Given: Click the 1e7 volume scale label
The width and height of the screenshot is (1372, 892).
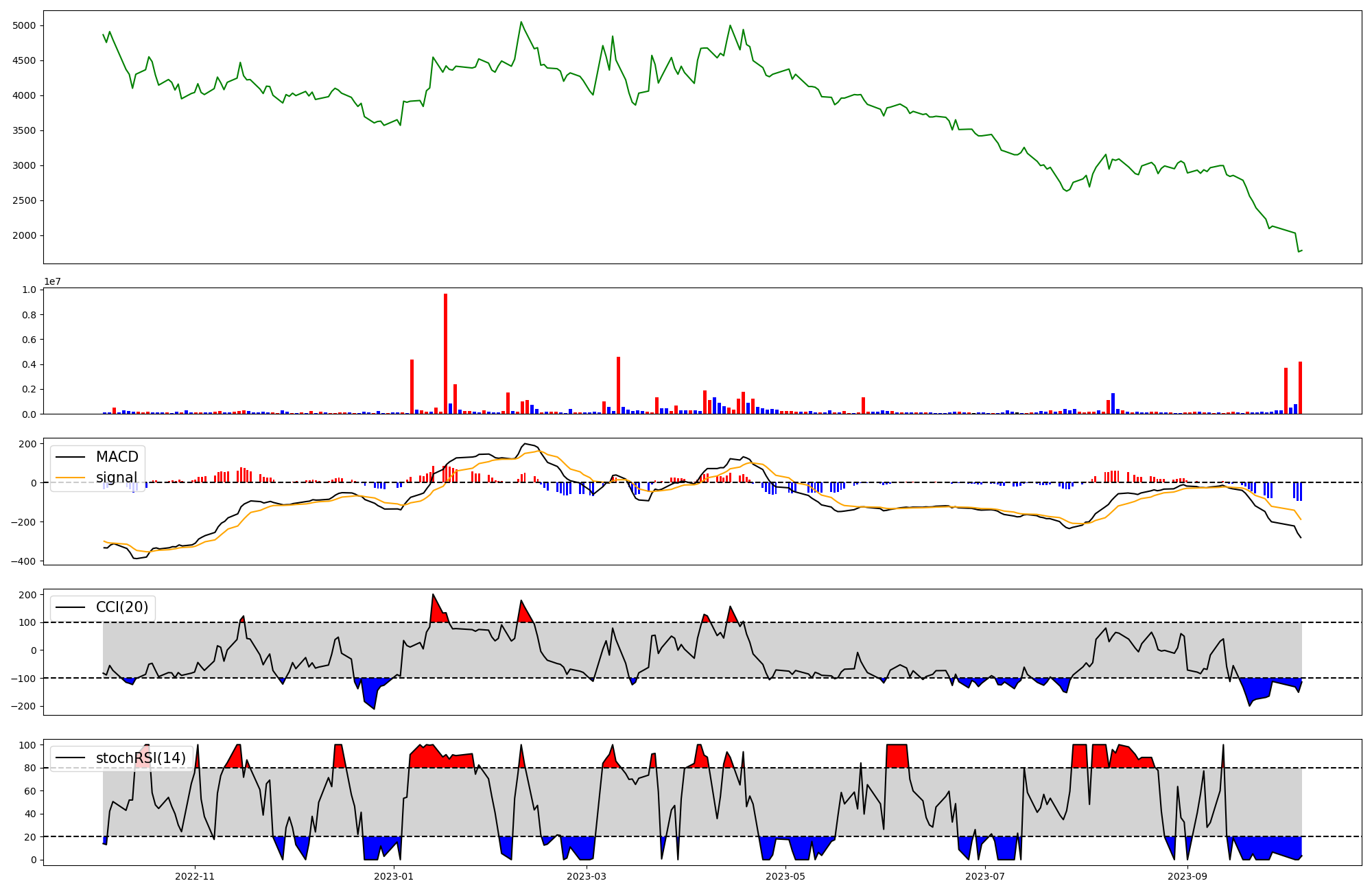Looking at the screenshot, I should click(x=54, y=282).
